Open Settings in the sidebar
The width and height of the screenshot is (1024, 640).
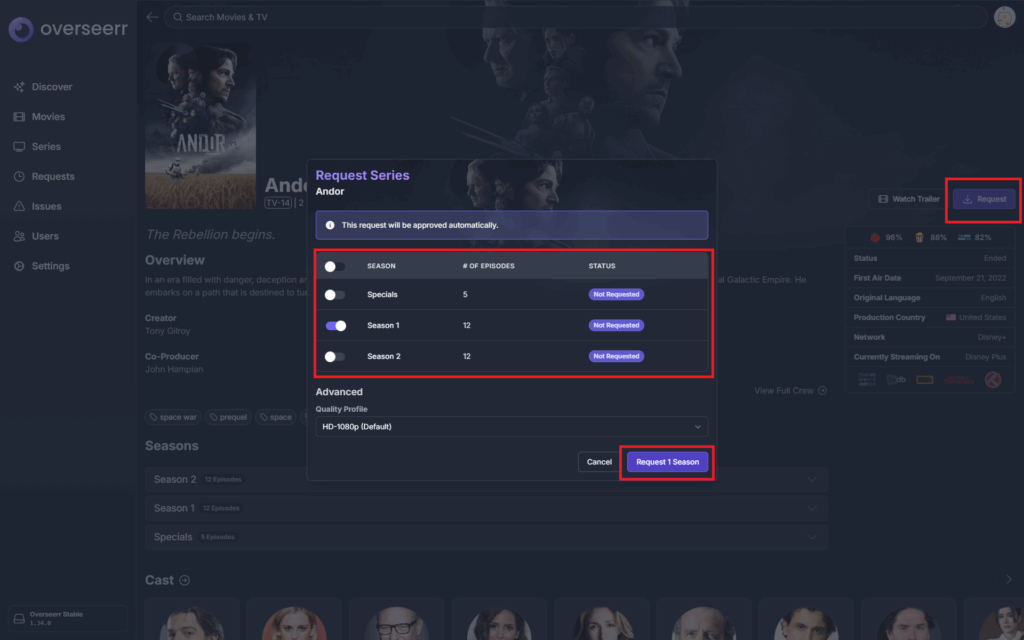42,266
